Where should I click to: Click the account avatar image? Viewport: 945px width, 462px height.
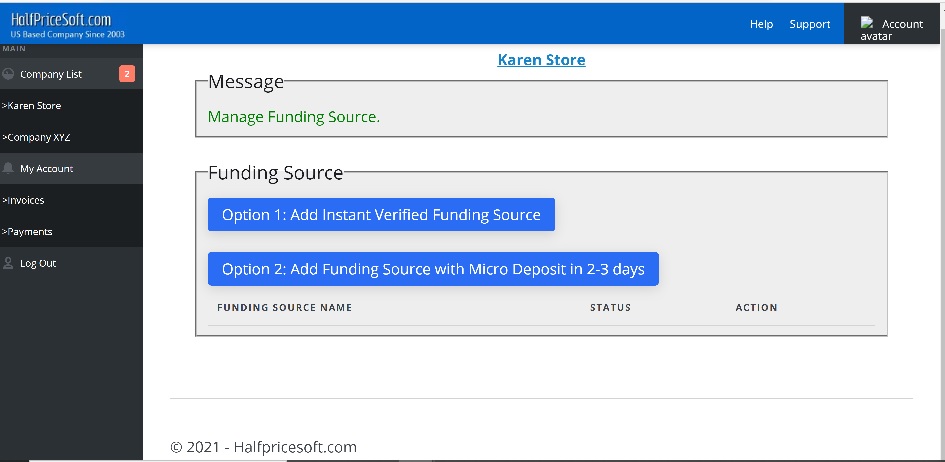868,24
